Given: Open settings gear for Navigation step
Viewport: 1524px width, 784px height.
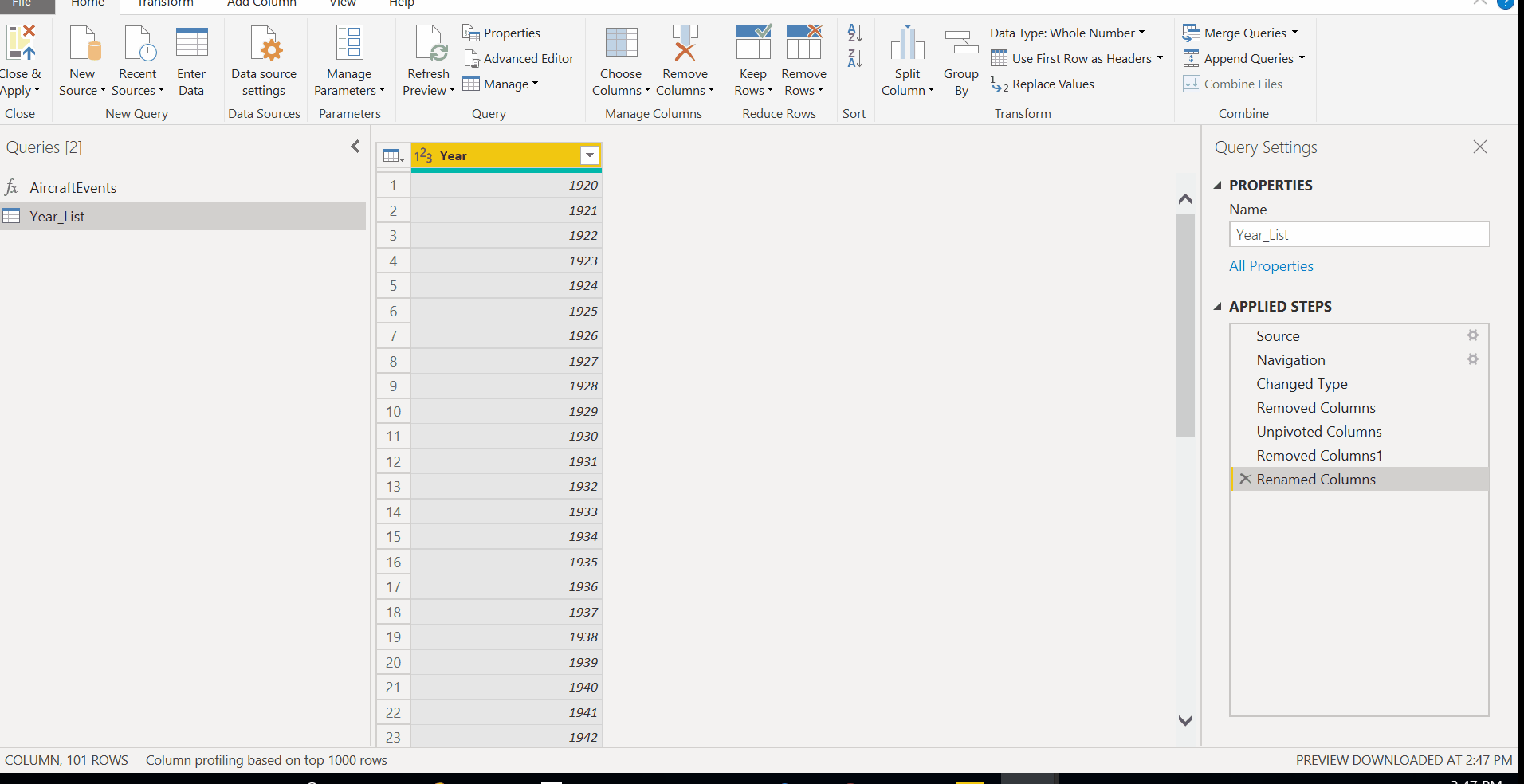Looking at the screenshot, I should [x=1473, y=359].
